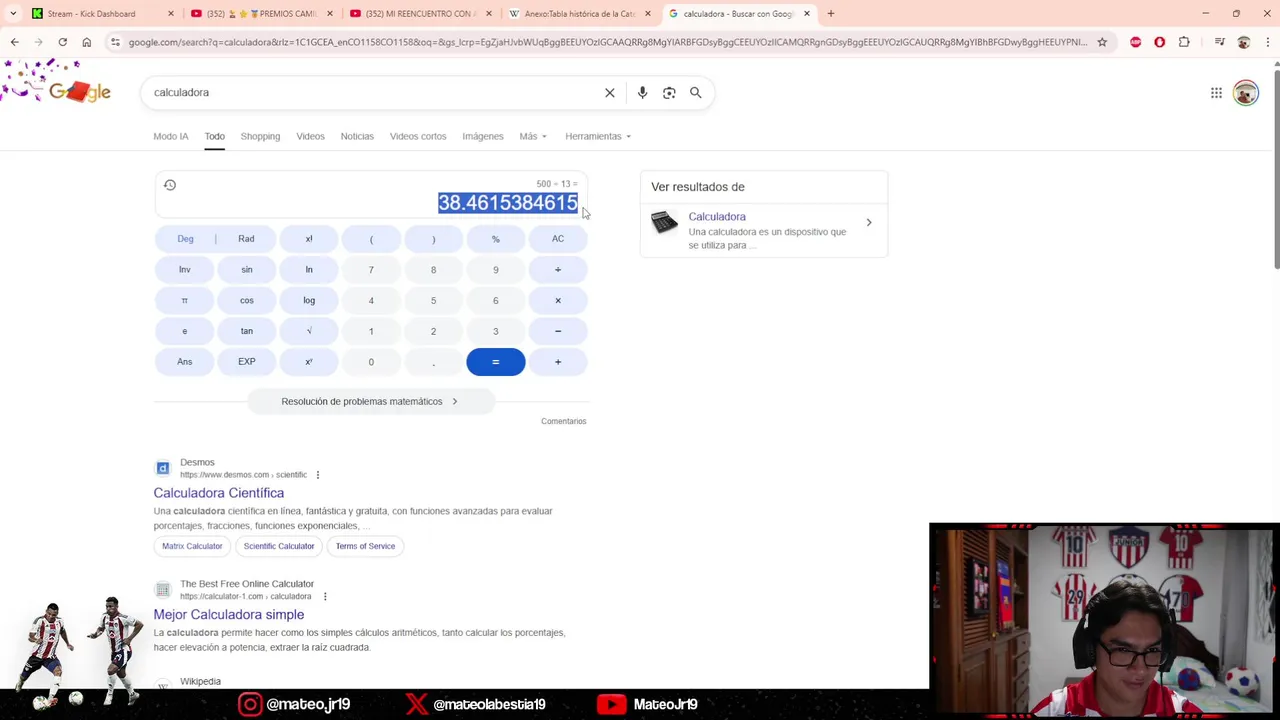Open Google account avatar on the page
The image size is (1280, 720).
coord(1245,93)
